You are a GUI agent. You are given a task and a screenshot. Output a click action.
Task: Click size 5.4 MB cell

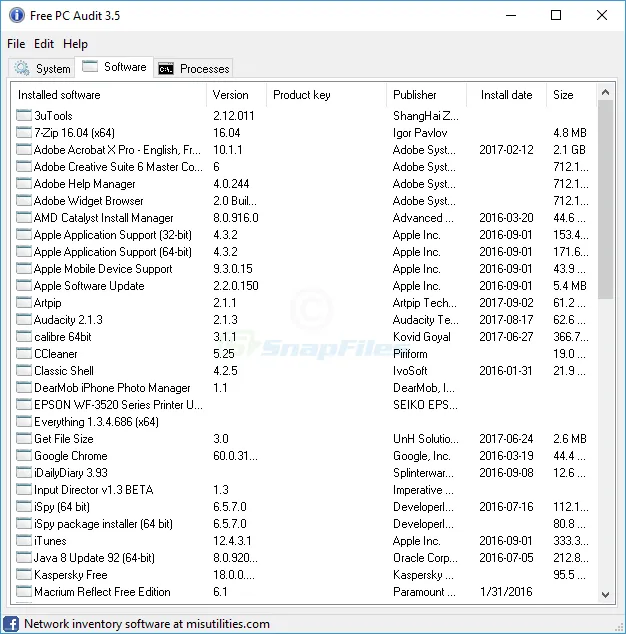click(x=570, y=285)
